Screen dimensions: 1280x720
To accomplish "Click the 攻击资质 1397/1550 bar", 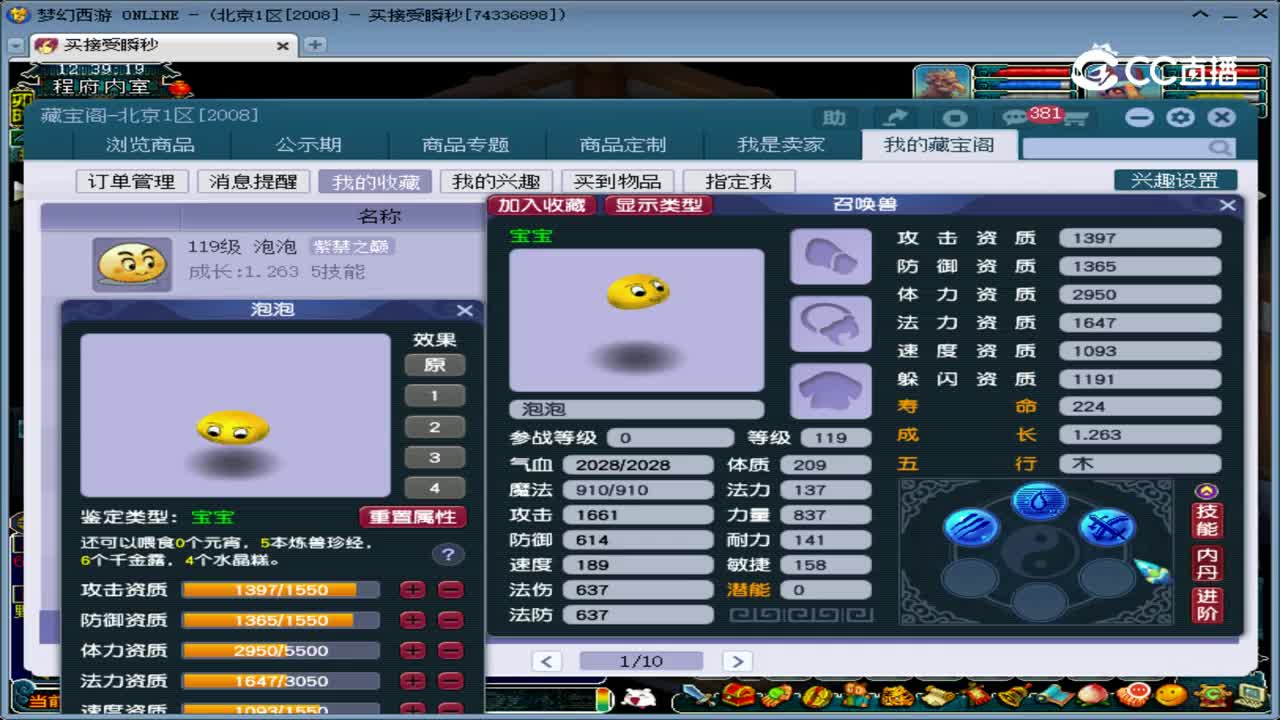I will [281, 590].
